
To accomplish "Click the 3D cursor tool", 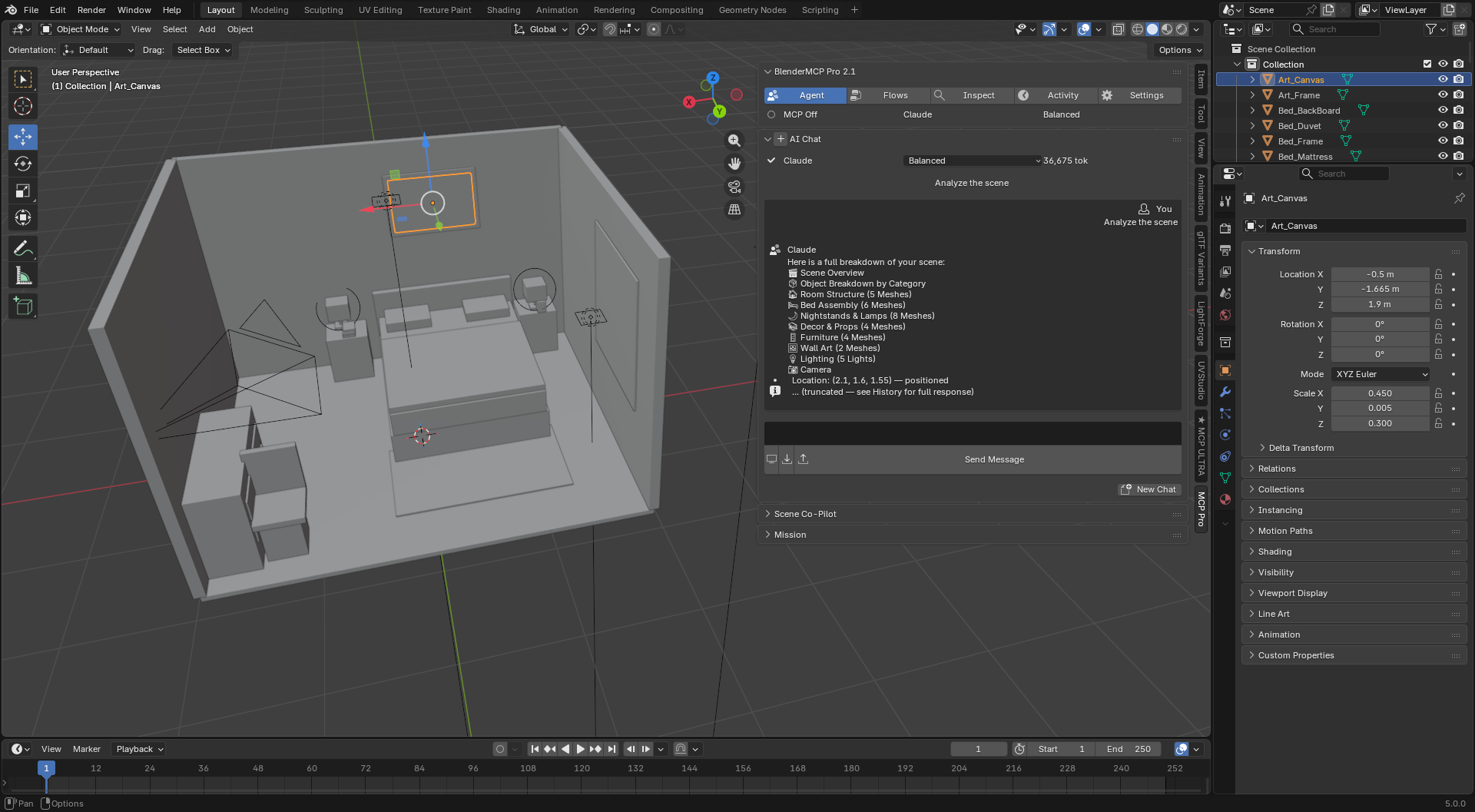I will click(x=23, y=106).
